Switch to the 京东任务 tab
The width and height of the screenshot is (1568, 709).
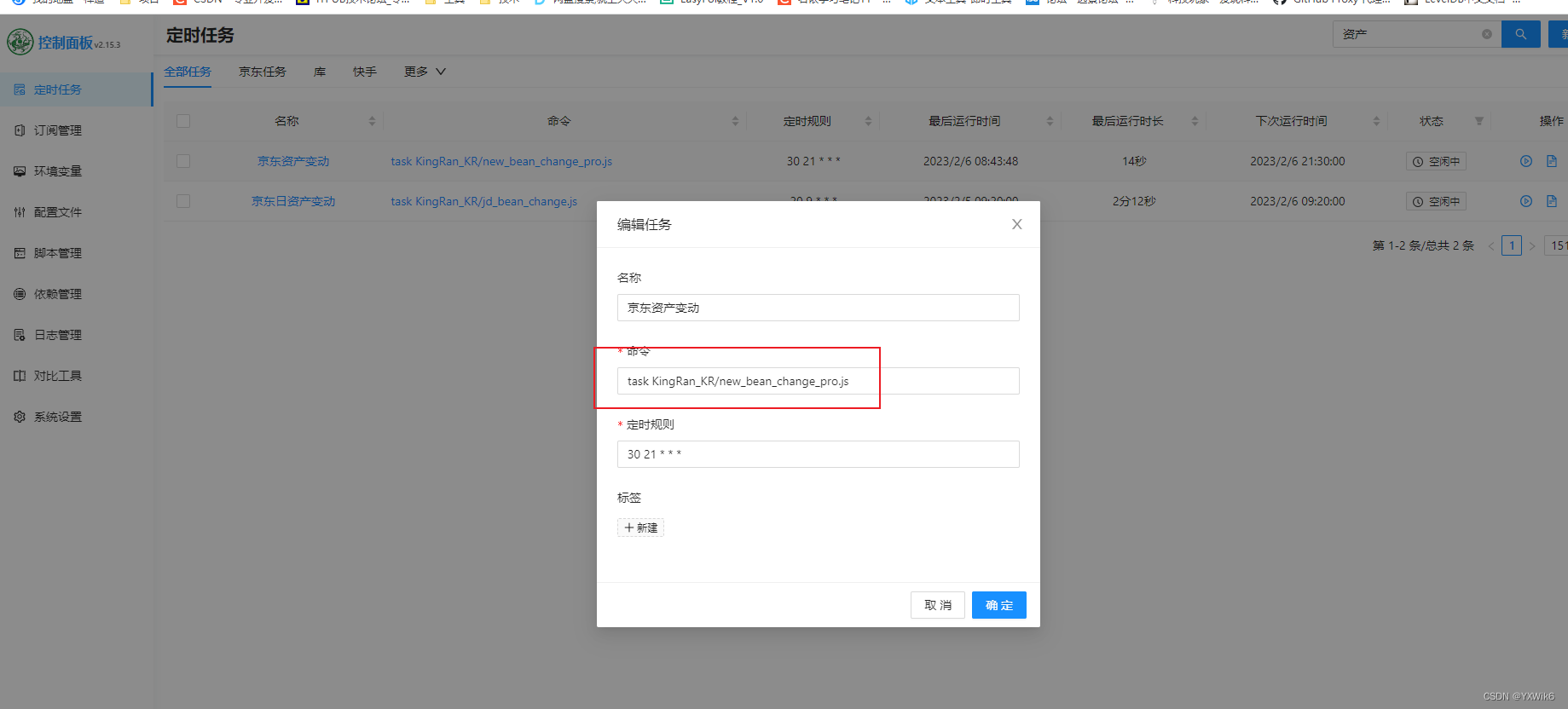point(263,72)
